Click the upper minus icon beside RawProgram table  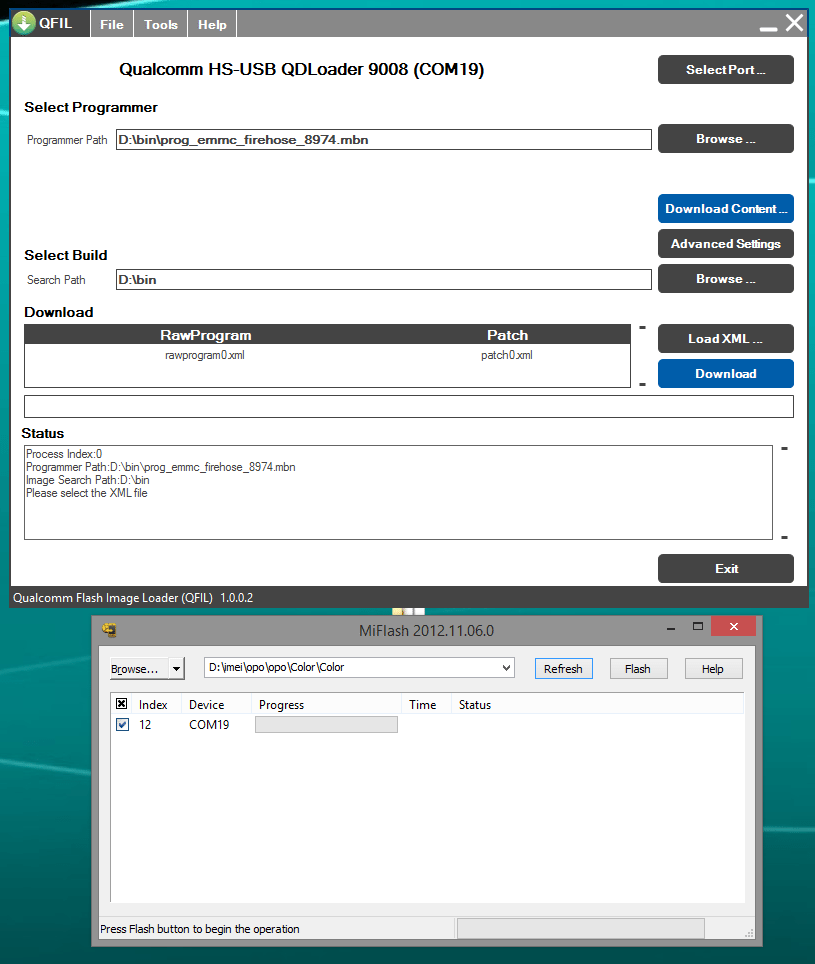(x=642, y=327)
